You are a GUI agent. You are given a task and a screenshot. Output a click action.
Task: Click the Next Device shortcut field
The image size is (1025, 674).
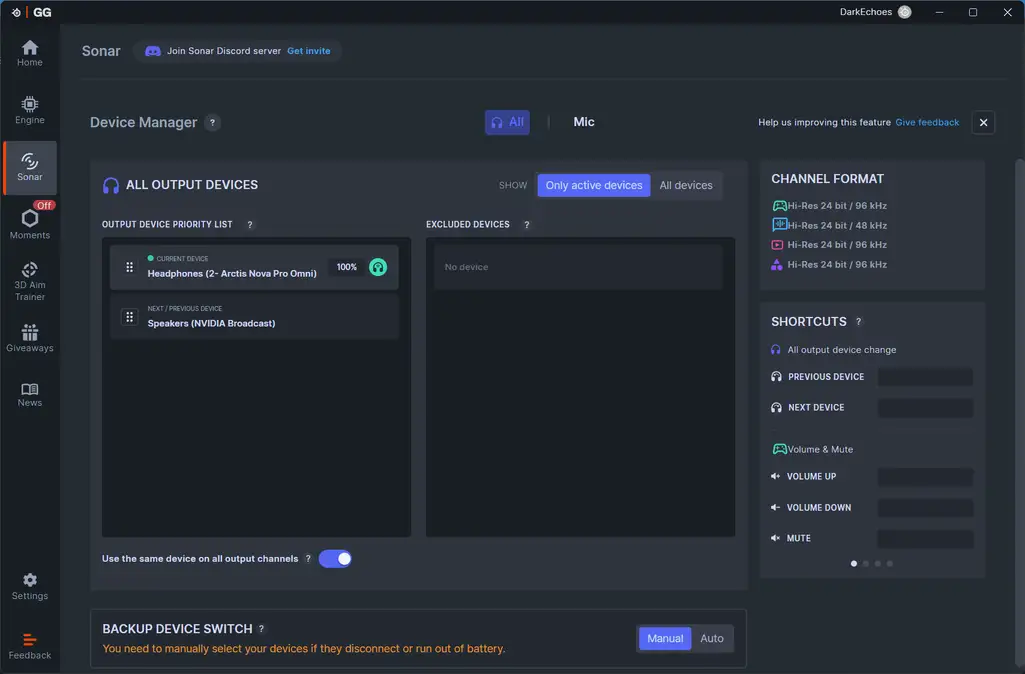click(x=925, y=408)
